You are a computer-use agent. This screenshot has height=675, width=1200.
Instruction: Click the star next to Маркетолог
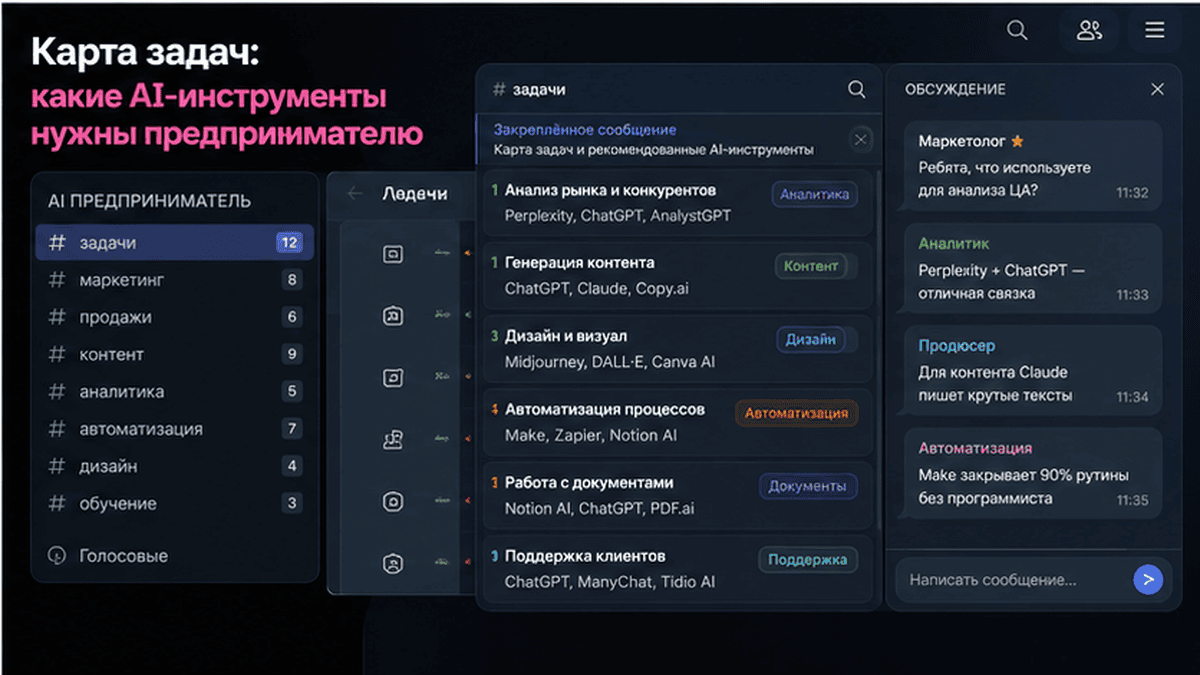click(x=1017, y=141)
